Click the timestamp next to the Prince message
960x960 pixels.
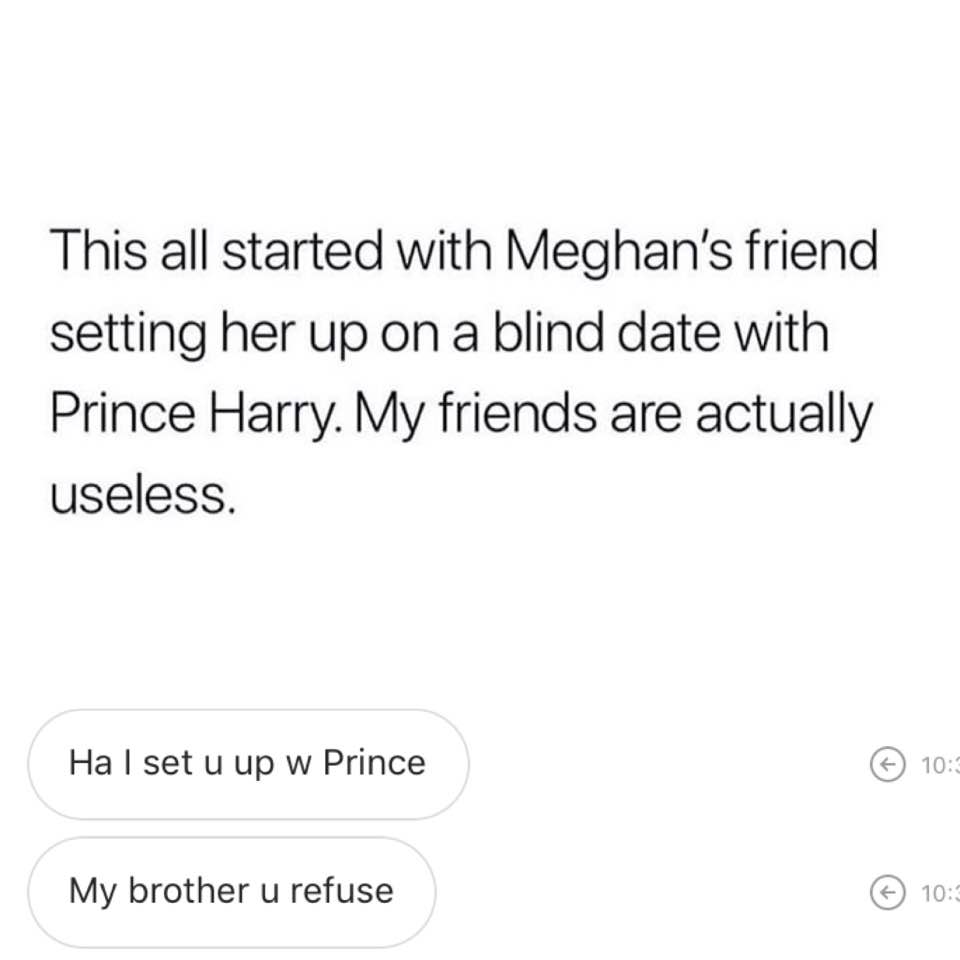click(x=940, y=765)
